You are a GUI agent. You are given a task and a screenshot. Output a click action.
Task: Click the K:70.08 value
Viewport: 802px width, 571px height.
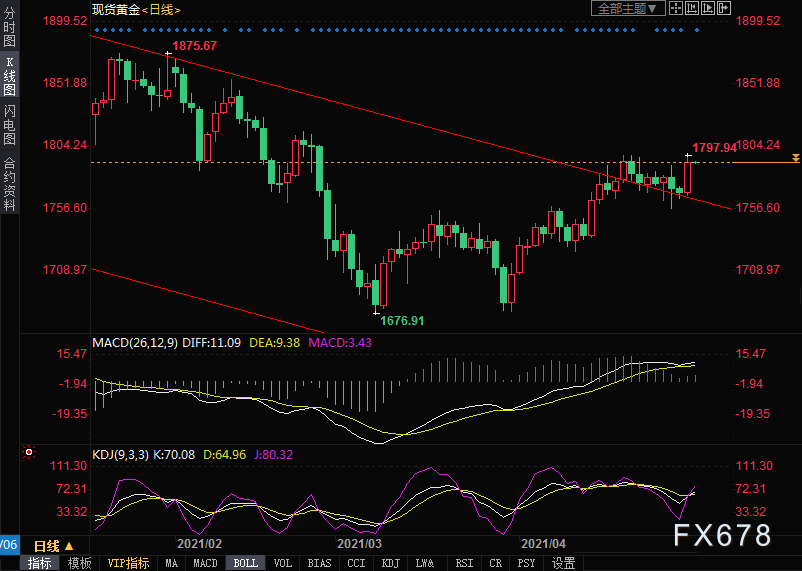click(174, 454)
